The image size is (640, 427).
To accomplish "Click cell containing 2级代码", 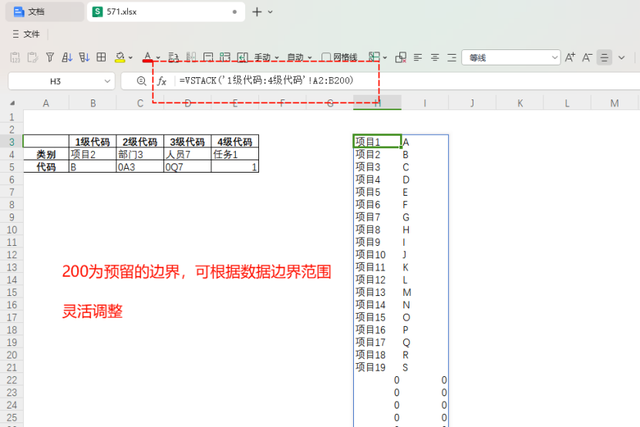I will point(140,142).
